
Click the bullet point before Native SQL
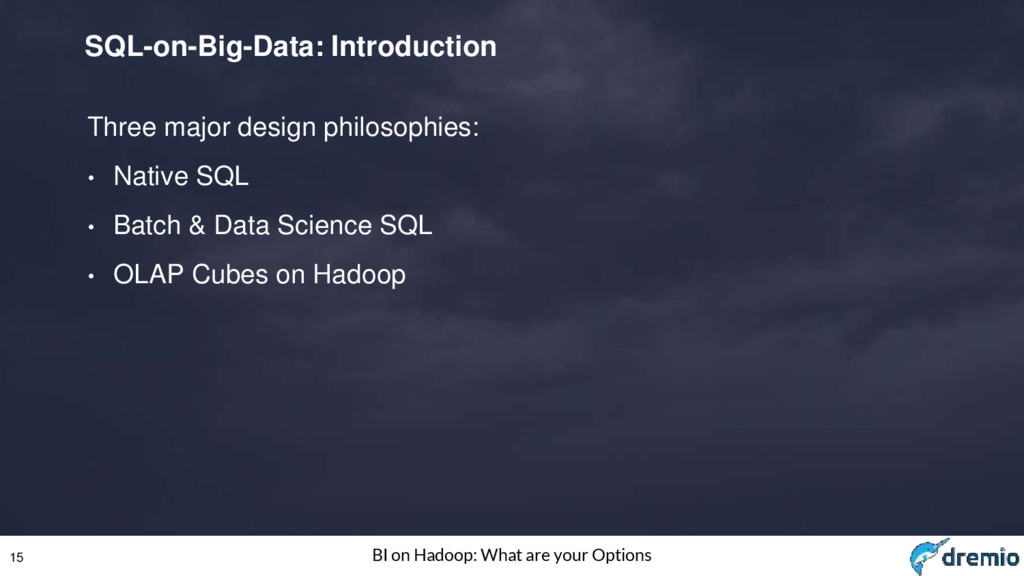[91, 178]
